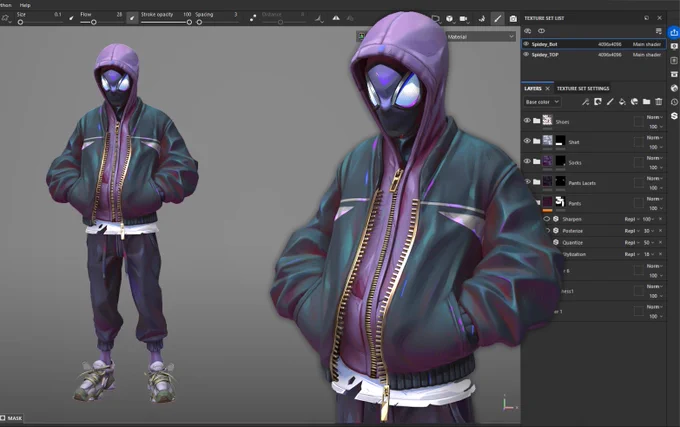This screenshot has height=427, width=680.
Task: Toggle lazy mouse icon before Distance
Action: pyautogui.click(x=253, y=18)
